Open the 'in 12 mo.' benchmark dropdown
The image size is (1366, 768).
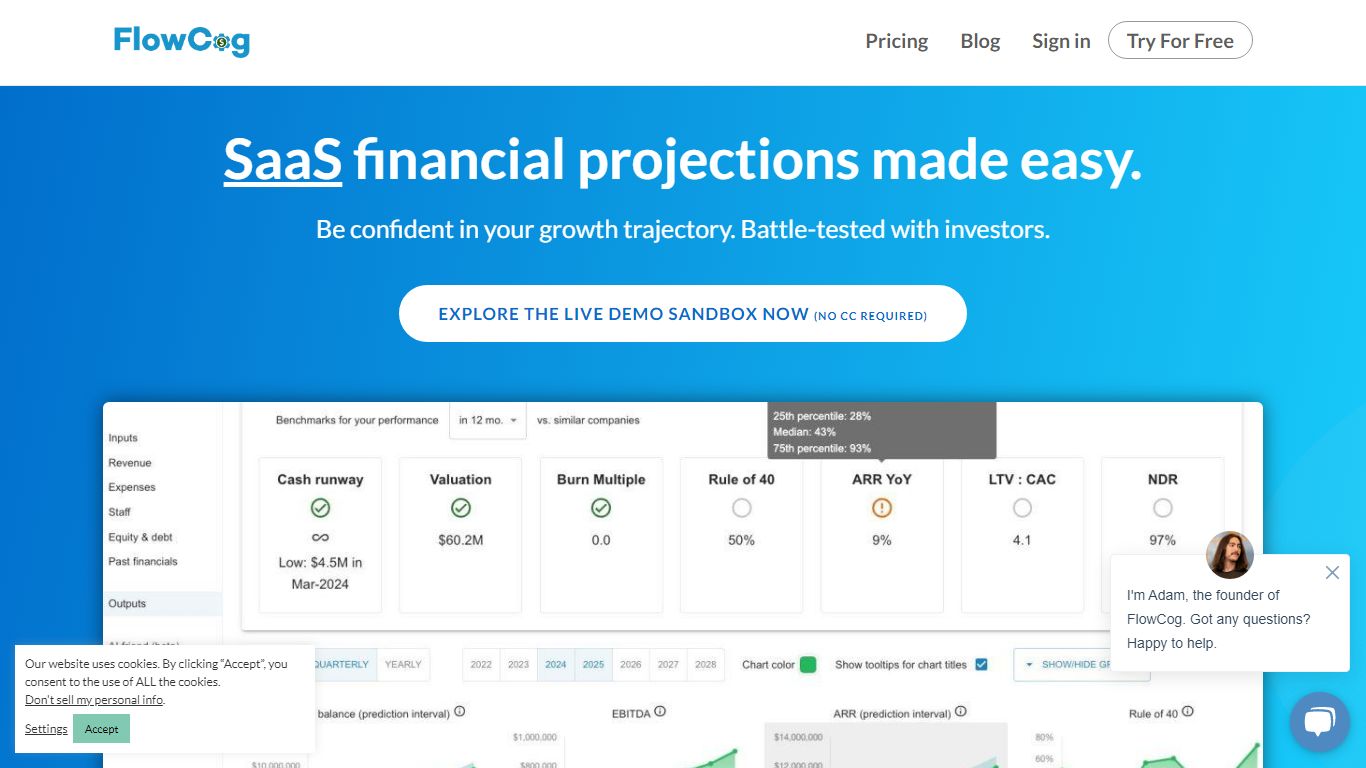point(488,420)
